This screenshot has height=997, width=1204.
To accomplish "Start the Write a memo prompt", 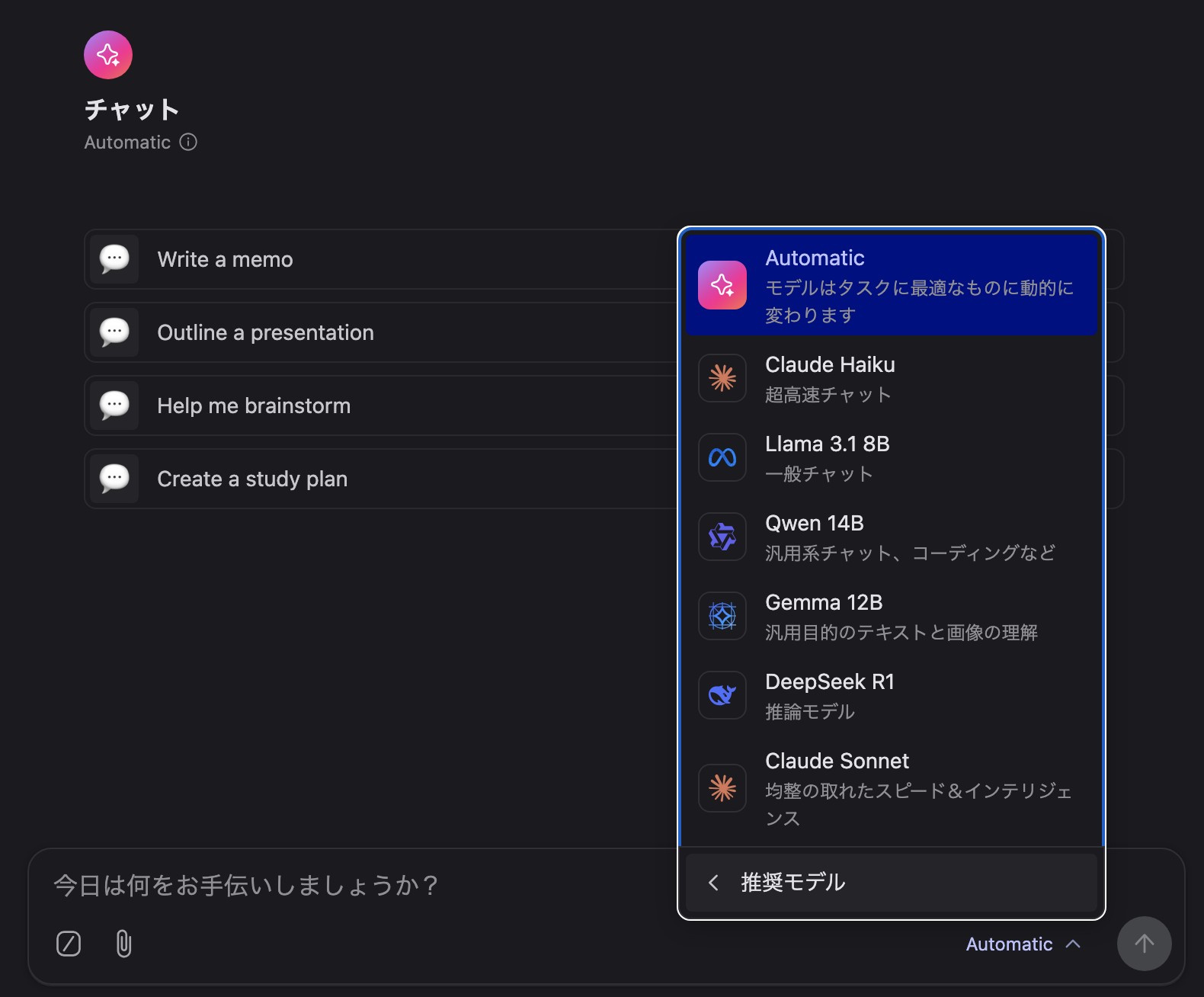I will 381,259.
